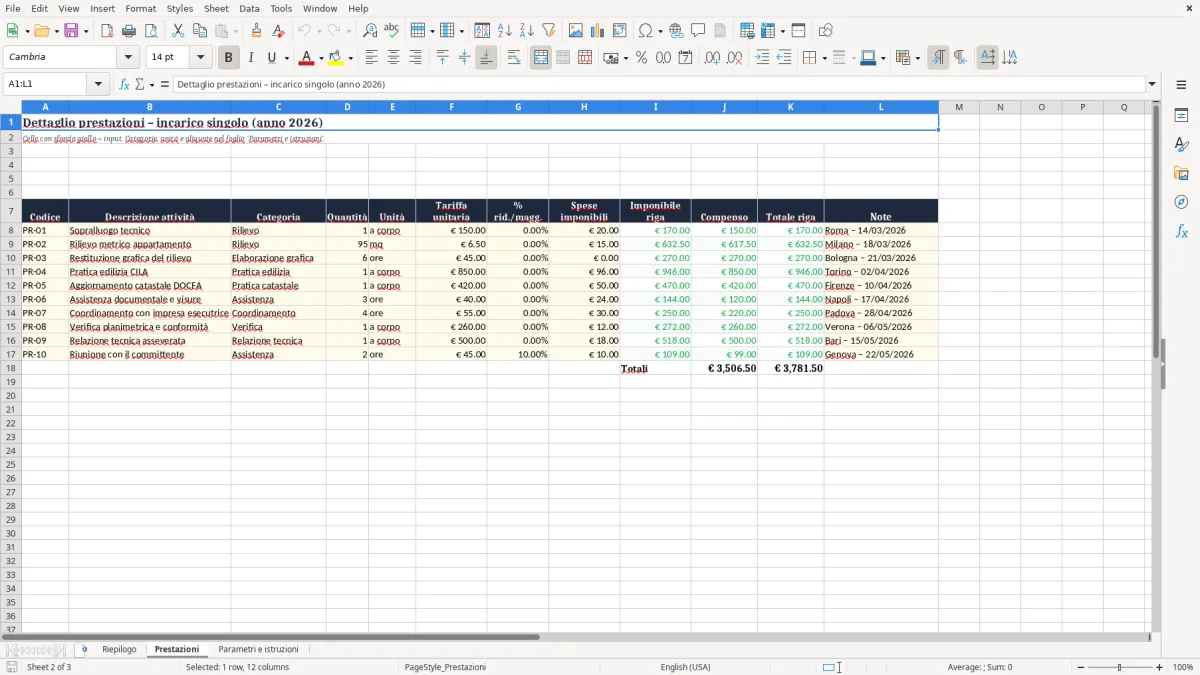Open the borders dropdown arrow
1200x675 pixels.
pos(824,58)
